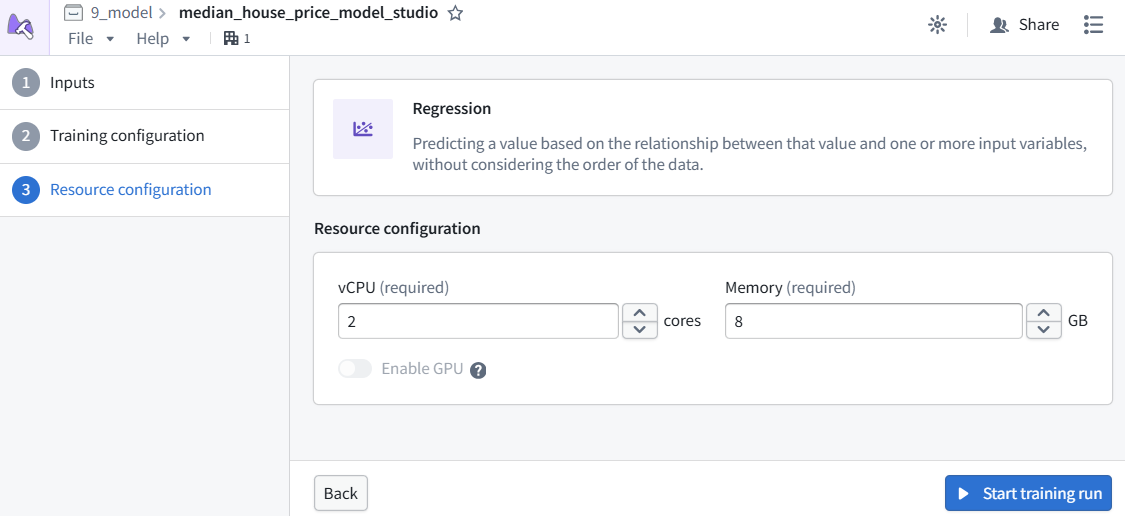Click the Model Studio app logo icon
Screen dimensions: 1125x516
(22, 26)
